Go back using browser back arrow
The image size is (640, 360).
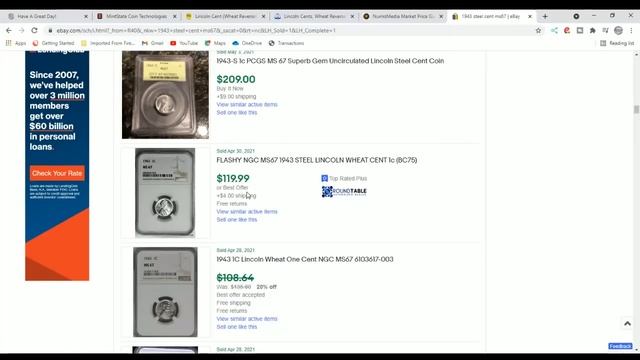[9, 31]
